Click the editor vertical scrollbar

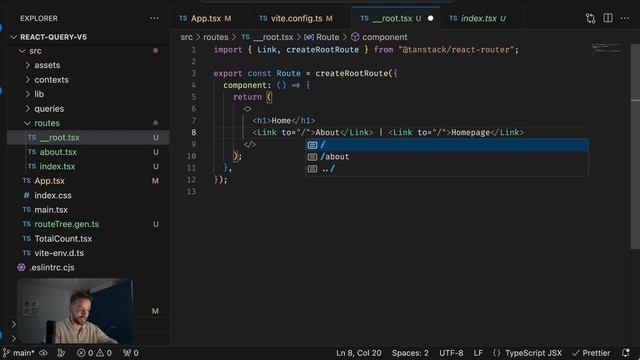click(x=635, y=147)
